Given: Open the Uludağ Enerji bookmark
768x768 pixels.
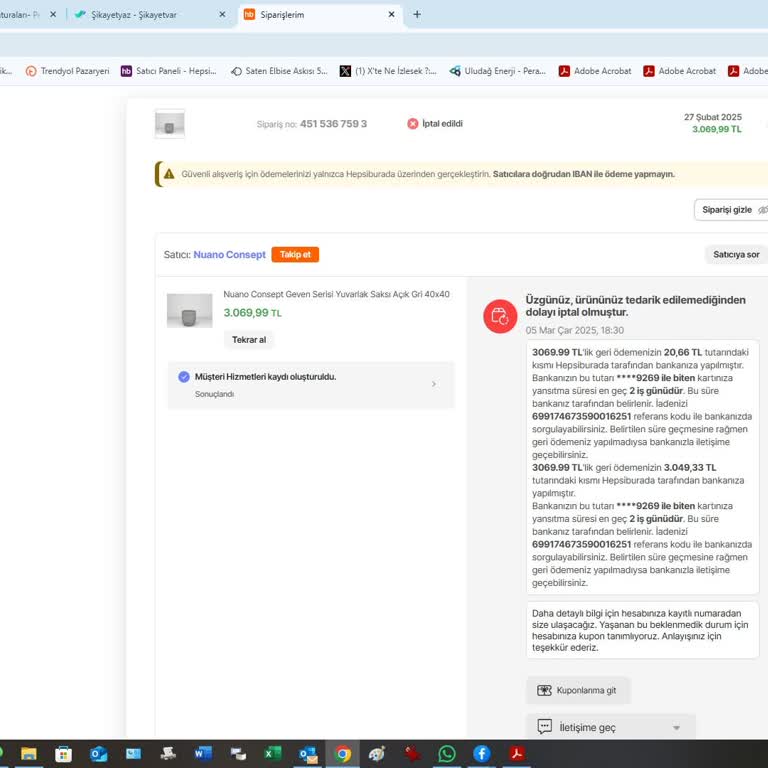Looking at the screenshot, I should click(498, 71).
